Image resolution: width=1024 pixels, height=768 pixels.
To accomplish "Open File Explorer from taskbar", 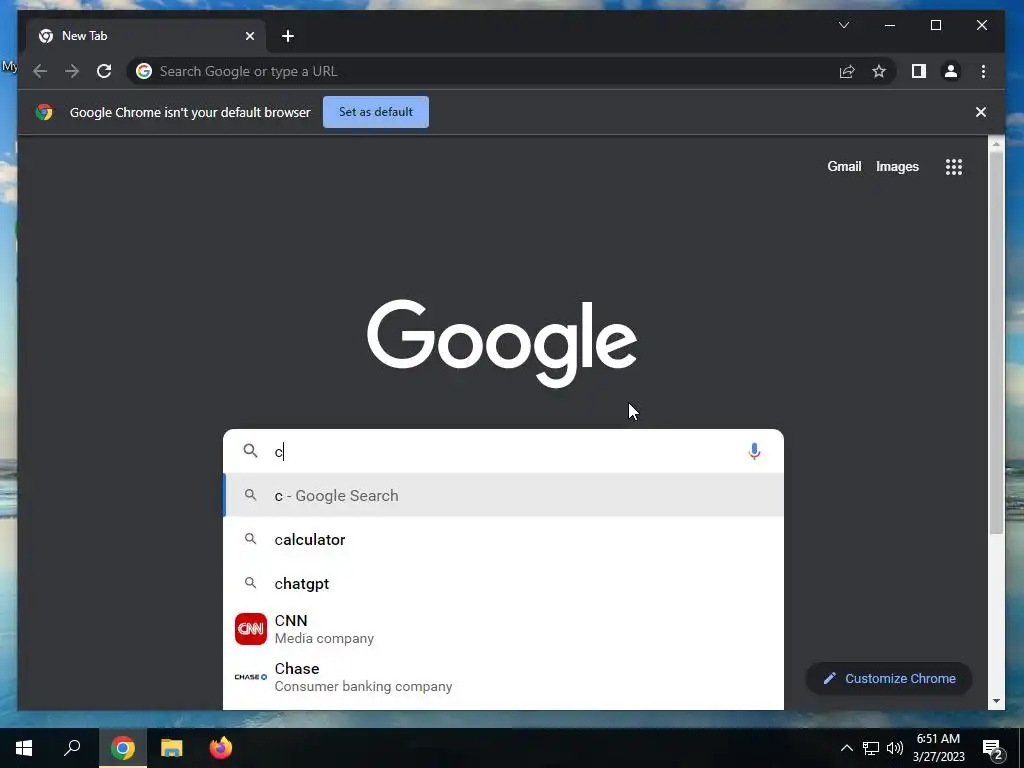I will tap(172, 748).
